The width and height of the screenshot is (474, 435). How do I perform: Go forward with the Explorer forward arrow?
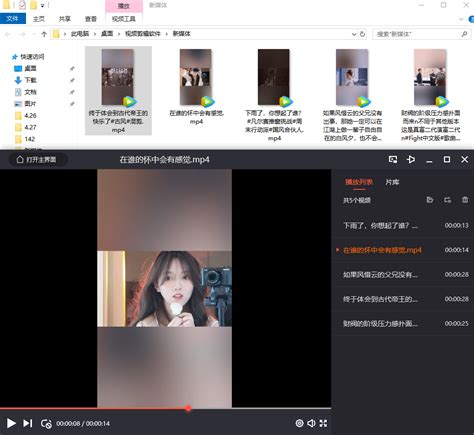(x=22, y=34)
